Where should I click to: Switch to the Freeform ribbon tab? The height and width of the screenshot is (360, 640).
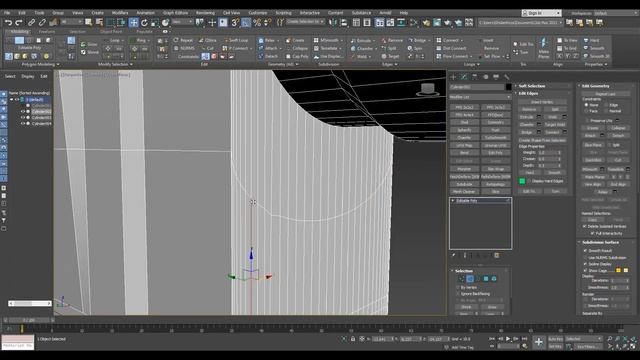click(x=47, y=31)
